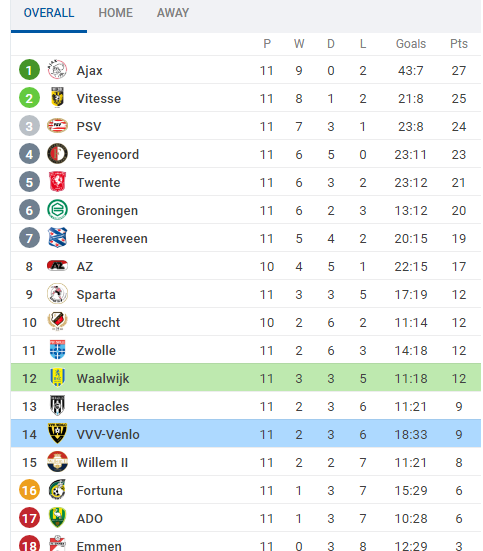Click the Groningen green logo
This screenshot has width=483, height=551.
pos(57,210)
